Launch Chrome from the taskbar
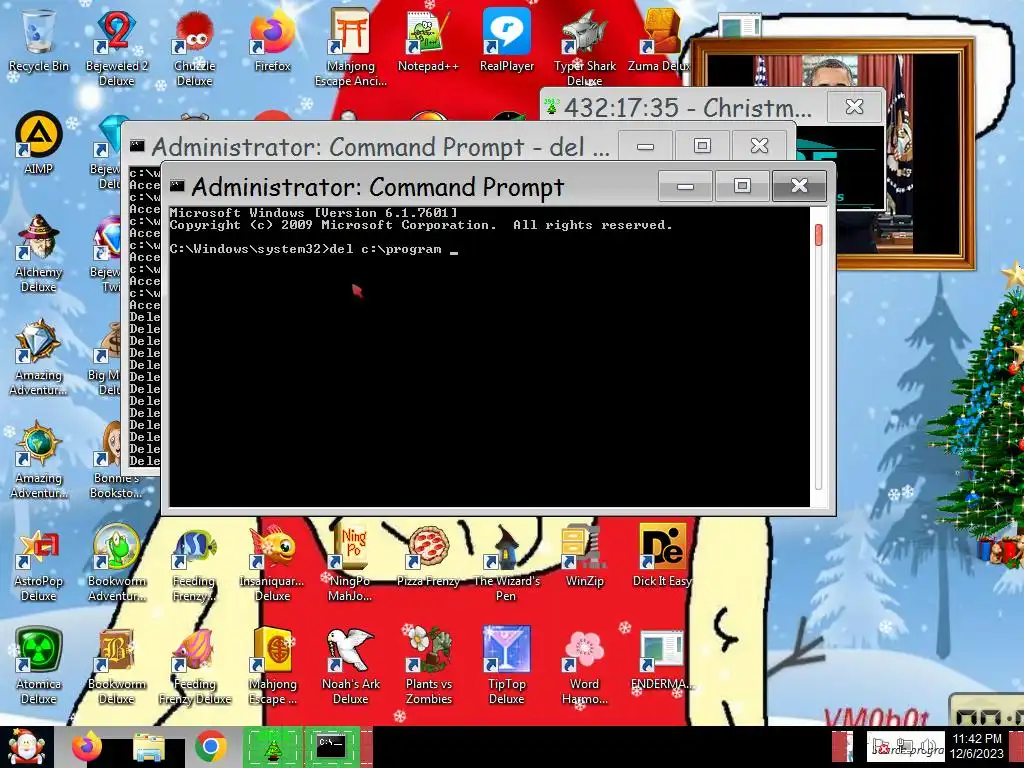This screenshot has width=1024, height=768. (210, 747)
